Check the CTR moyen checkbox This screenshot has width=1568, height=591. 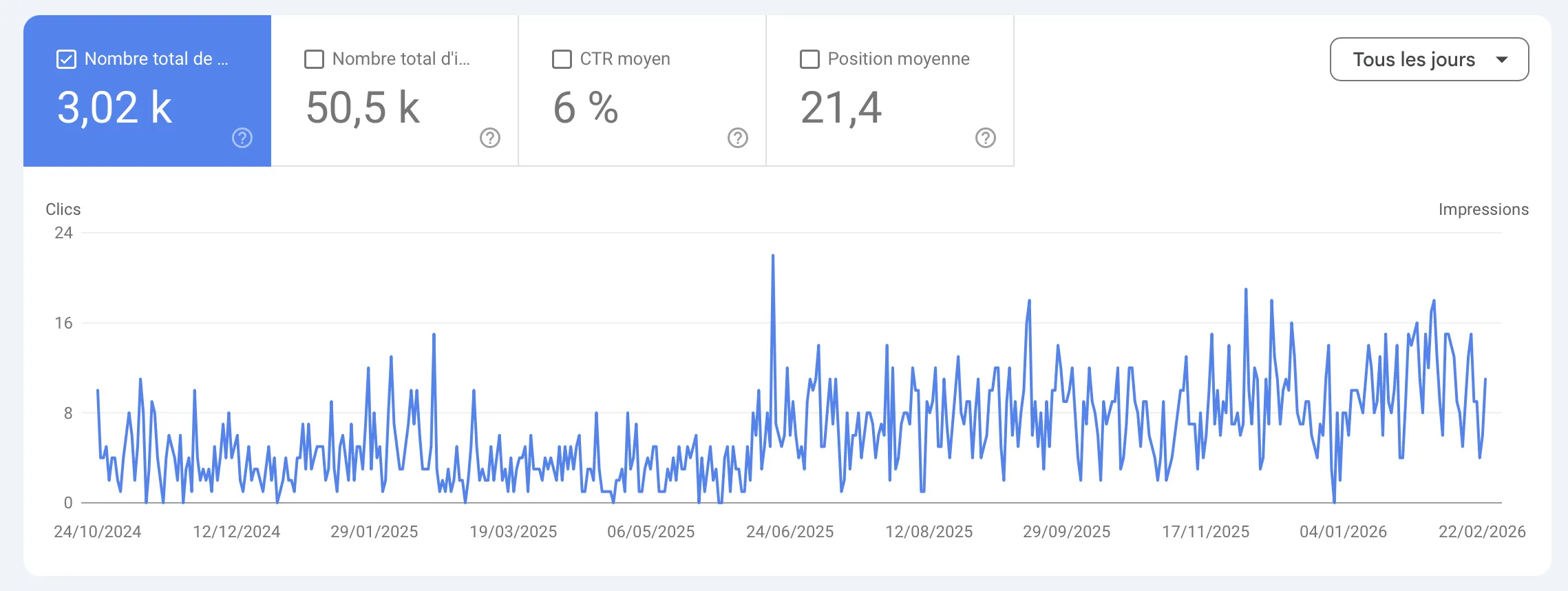pos(561,59)
